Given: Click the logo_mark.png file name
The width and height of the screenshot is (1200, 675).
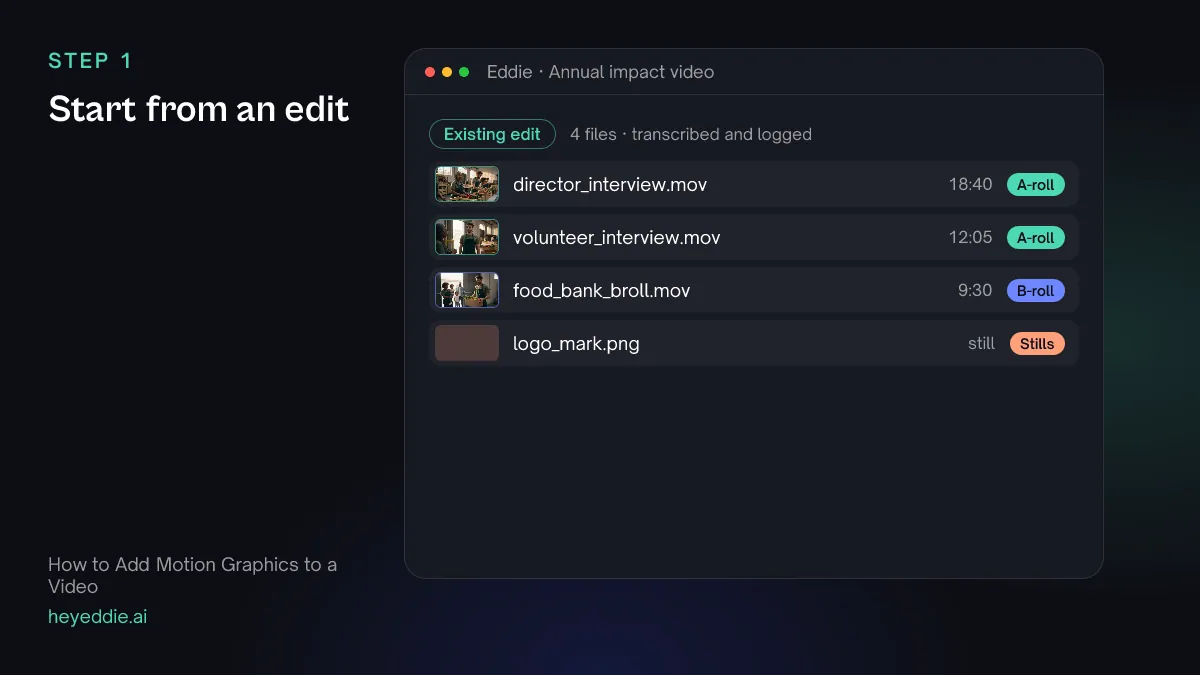Looking at the screenshot, I should [x=576, y=343].
